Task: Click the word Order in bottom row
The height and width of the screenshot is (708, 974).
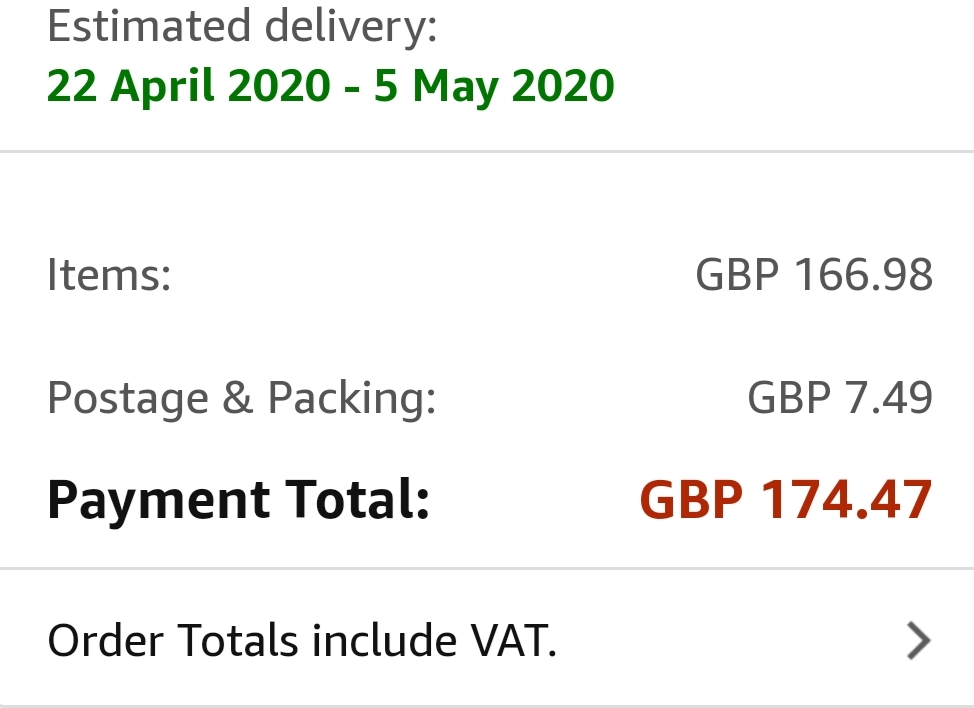Action: click(x=107, y=641)
